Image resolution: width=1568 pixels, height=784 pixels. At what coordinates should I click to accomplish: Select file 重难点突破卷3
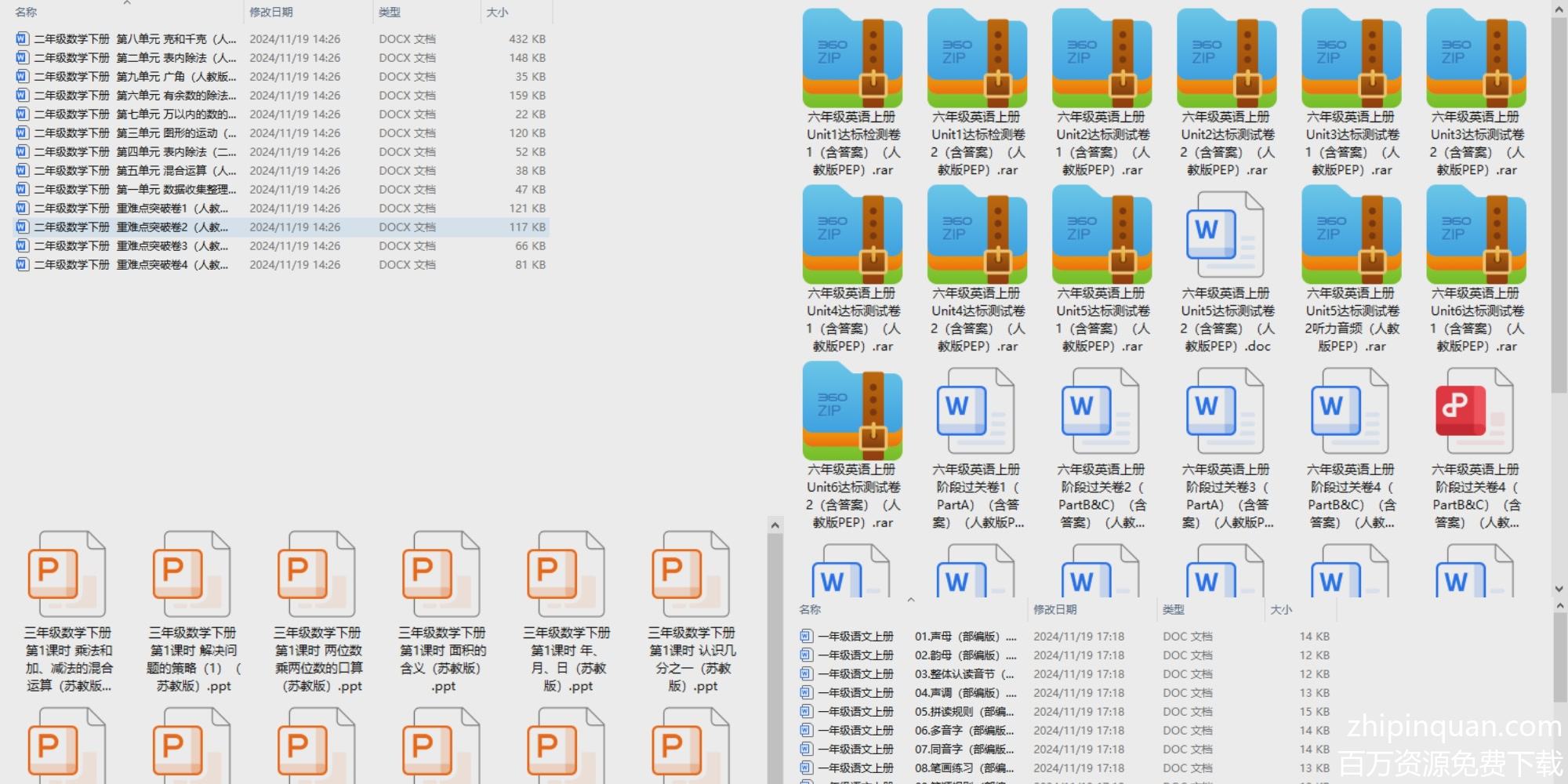282,245
